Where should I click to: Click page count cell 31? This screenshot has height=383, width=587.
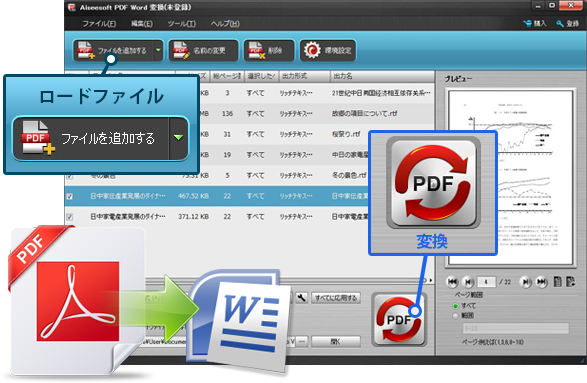click(227, 134)
